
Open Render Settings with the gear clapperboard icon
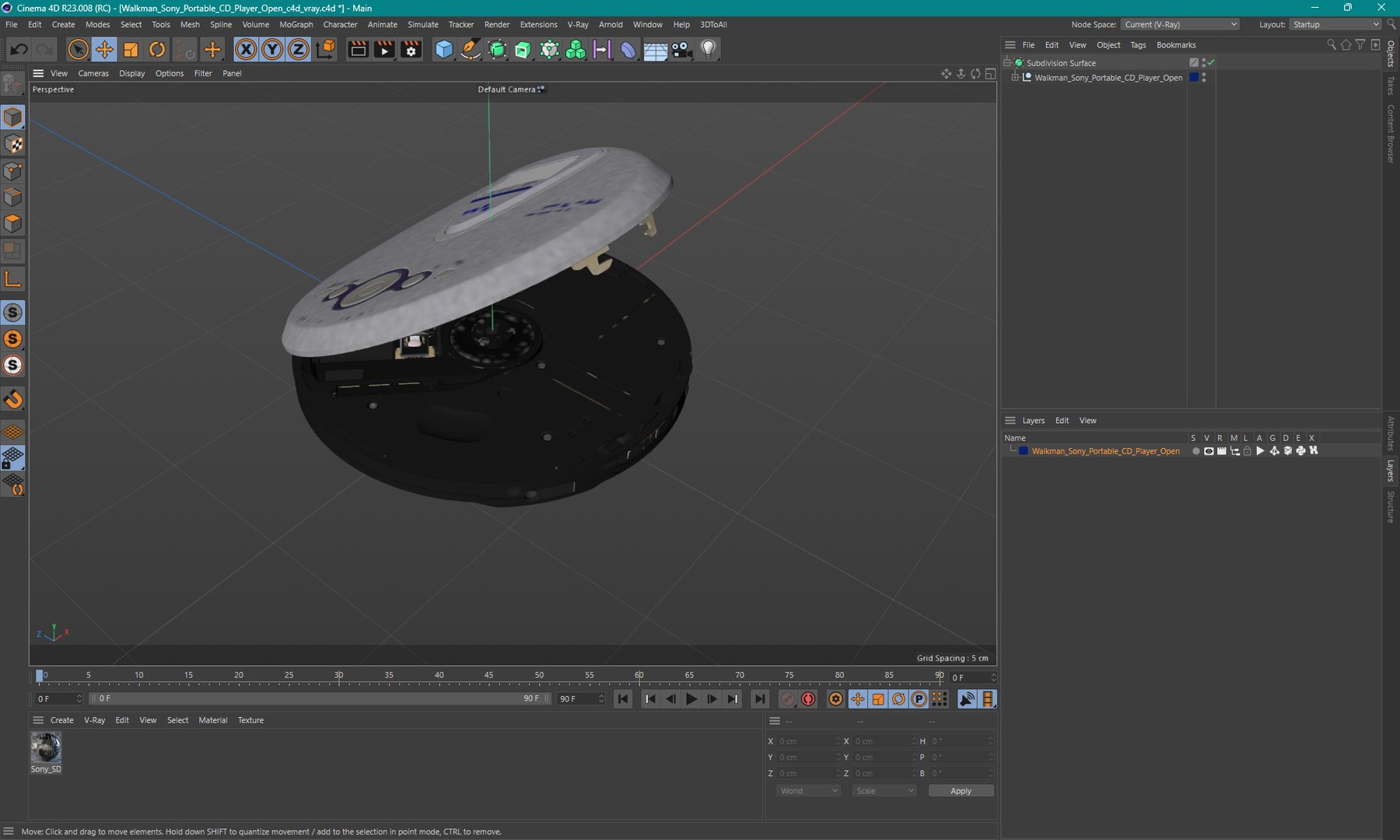click(411, 49)
